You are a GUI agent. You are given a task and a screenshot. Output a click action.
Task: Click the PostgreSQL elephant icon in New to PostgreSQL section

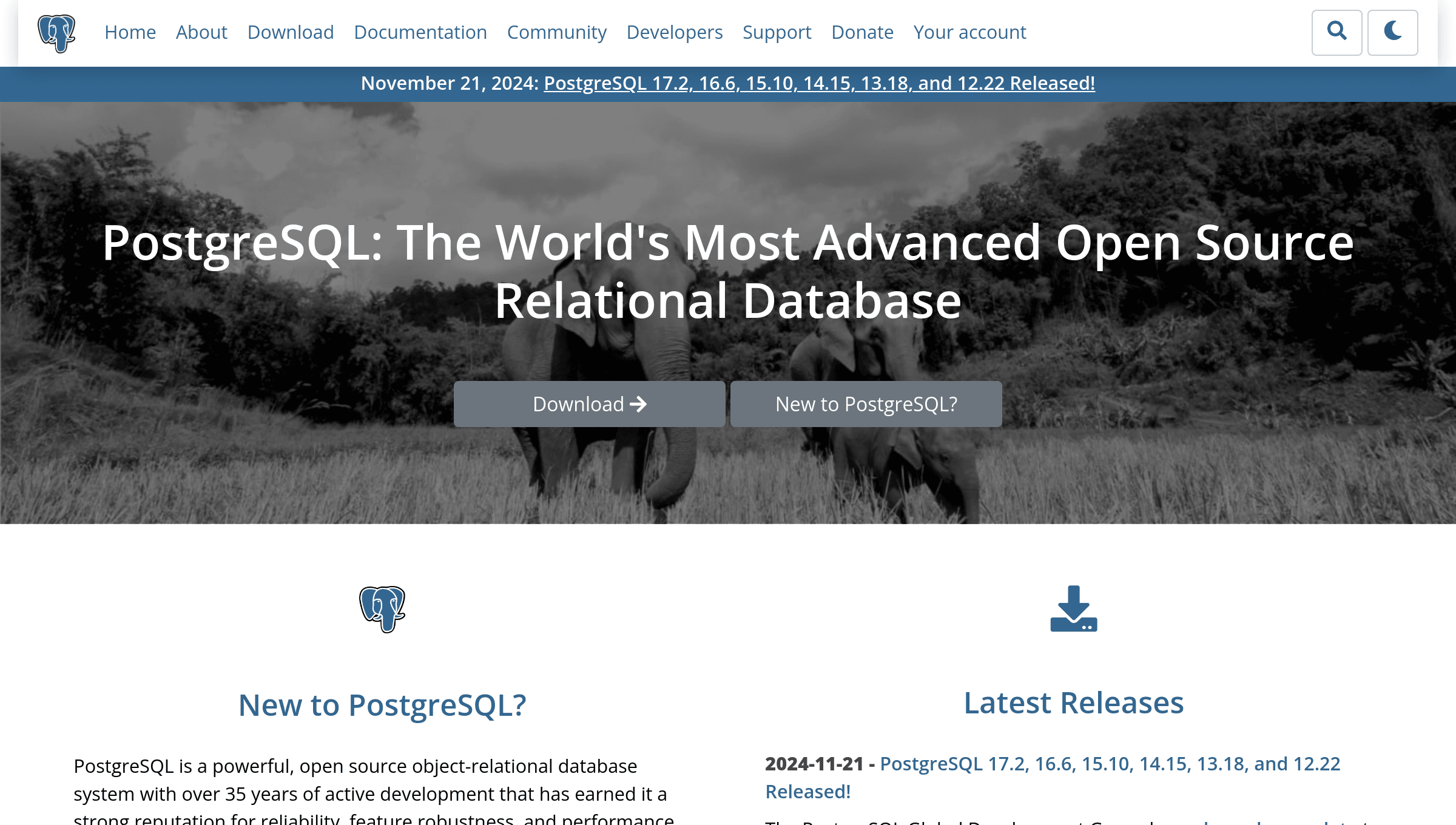pos(382,608)
